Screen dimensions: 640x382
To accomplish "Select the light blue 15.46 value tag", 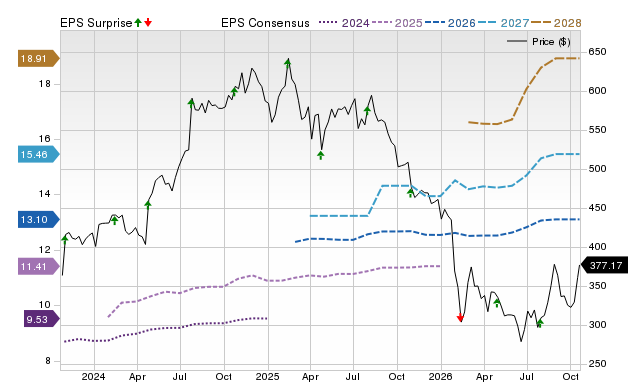I will pyautogui.click(x=38, y=155).
